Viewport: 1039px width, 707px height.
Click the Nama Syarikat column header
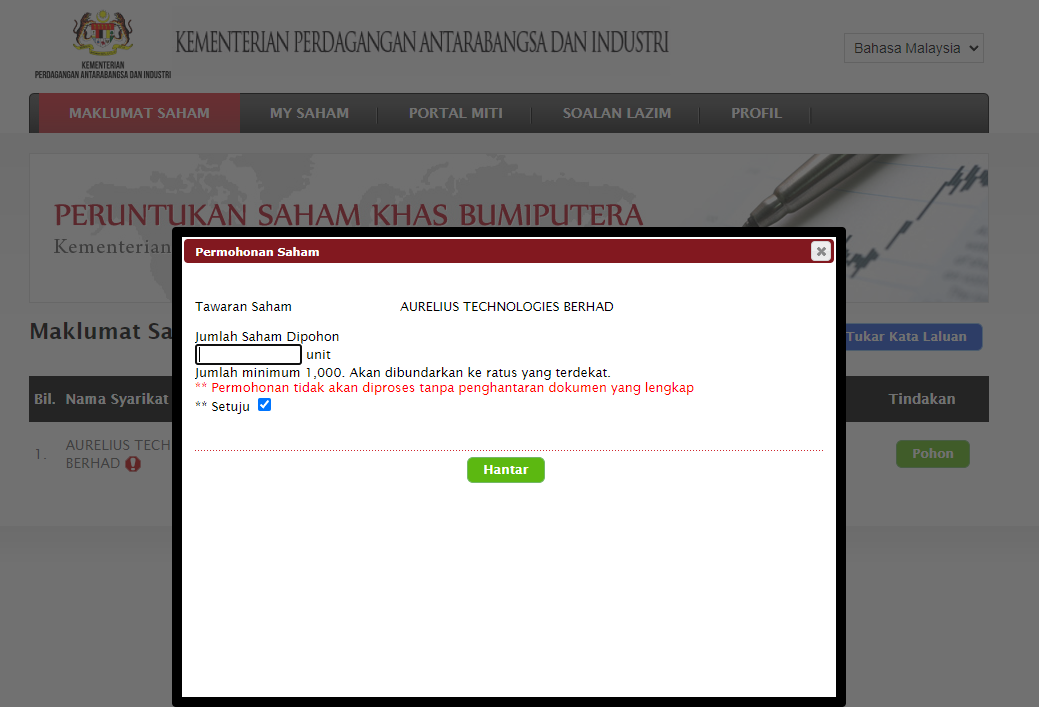116,399
